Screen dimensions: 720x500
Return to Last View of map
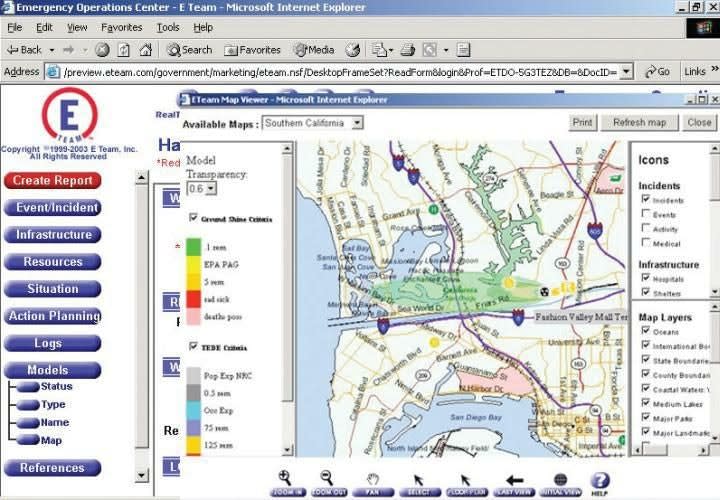514,482
